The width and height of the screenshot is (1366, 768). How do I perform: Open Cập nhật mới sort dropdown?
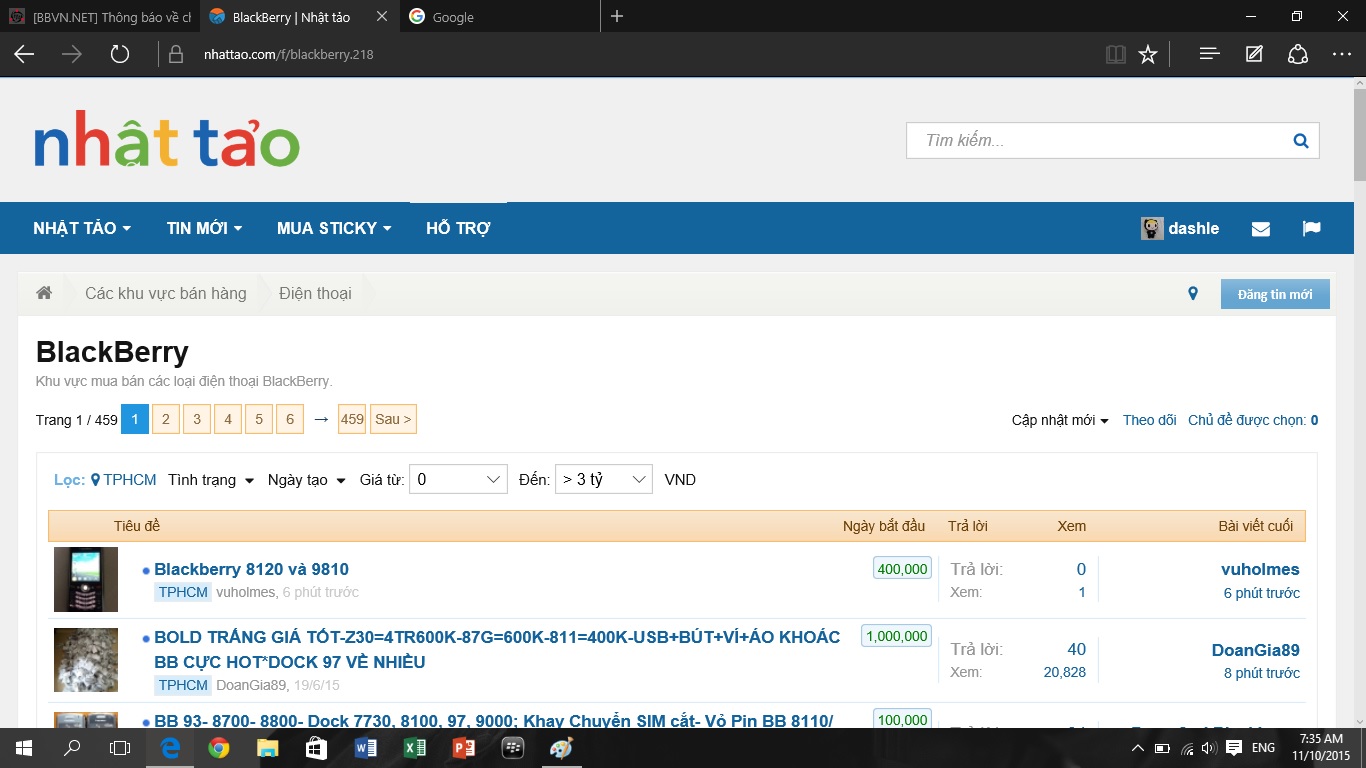click(1060, 420)
